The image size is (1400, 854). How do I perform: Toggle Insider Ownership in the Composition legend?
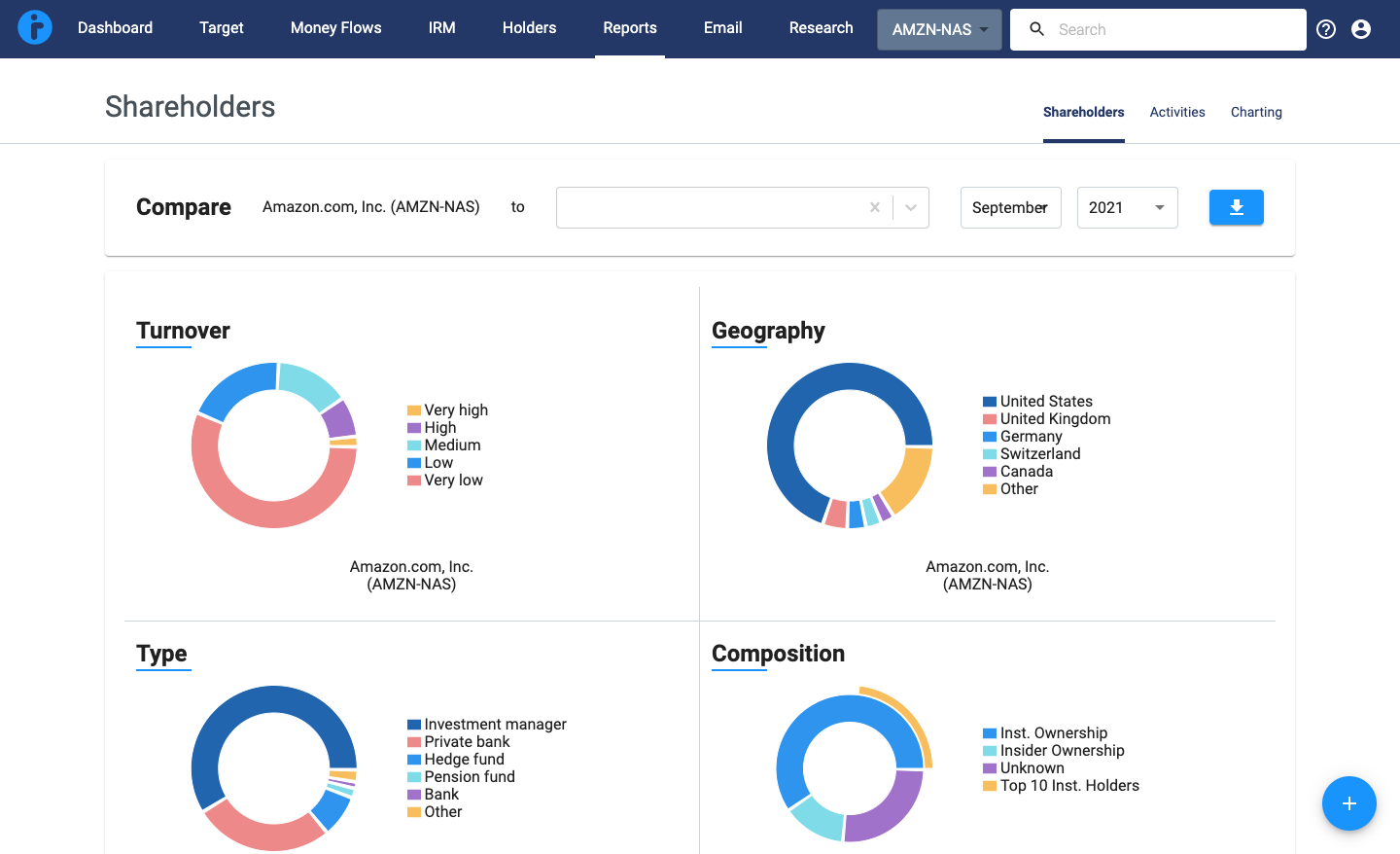tap(1054, 750)
